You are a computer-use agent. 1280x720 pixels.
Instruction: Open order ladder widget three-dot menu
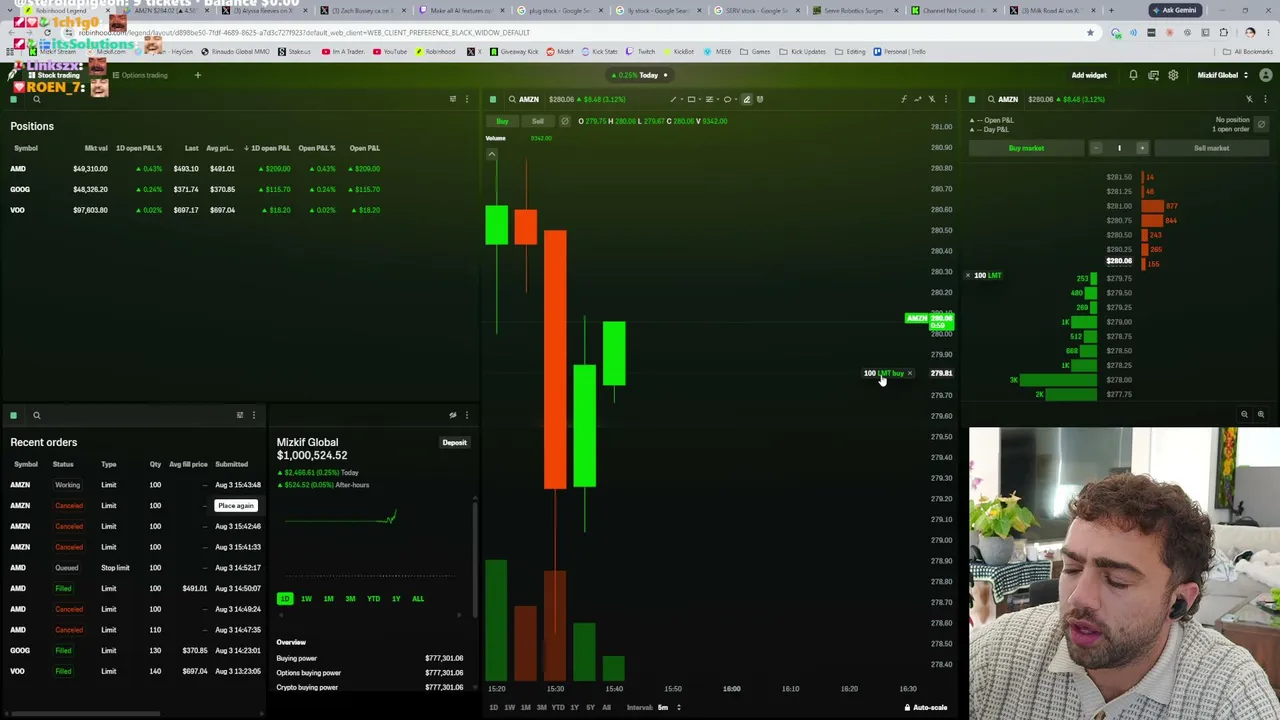click(x=1265, y=99)
